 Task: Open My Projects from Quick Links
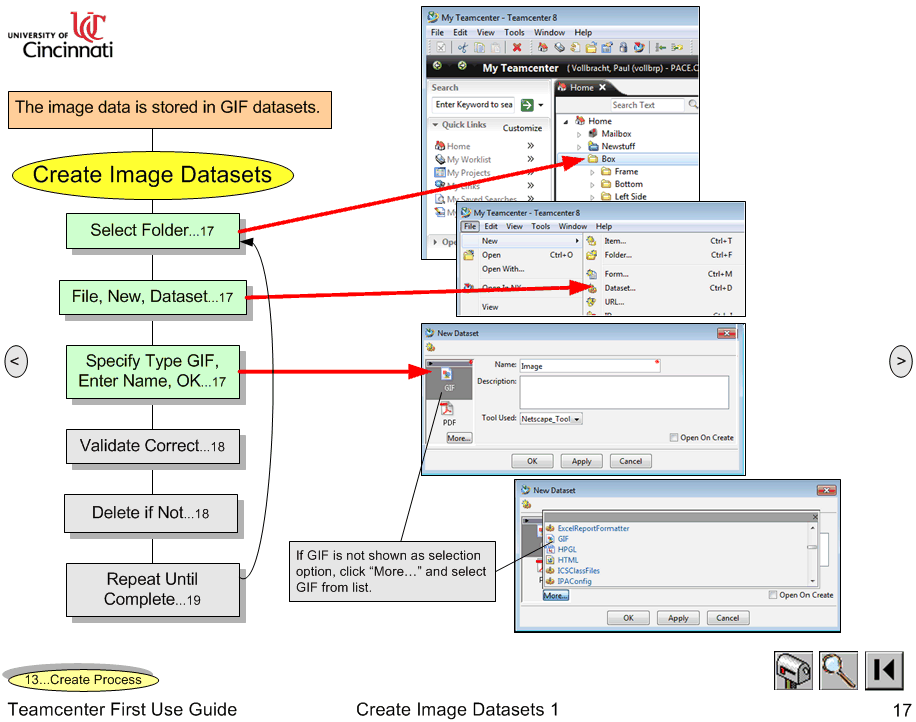pos(468,173)
